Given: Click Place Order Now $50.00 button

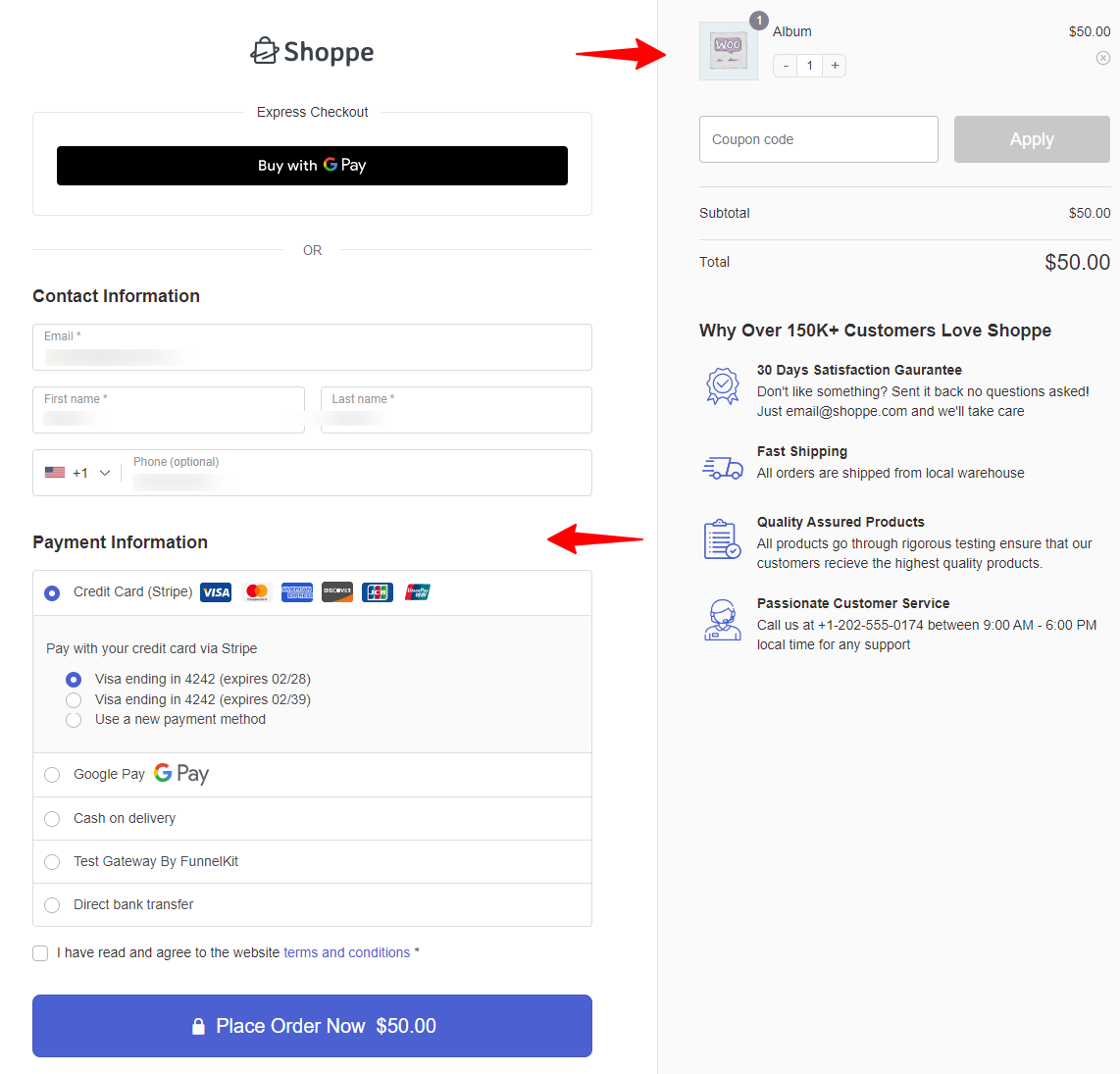Looking at the screenshot, I should [x=312, y=1026].
